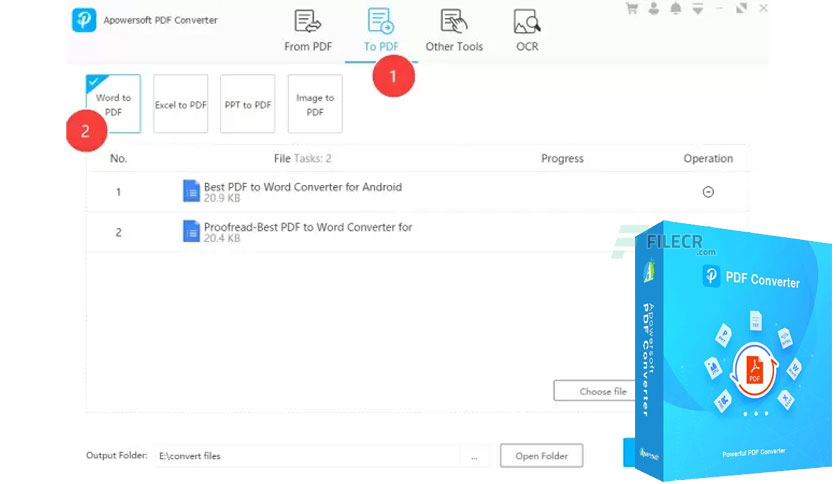The image size is (836, 484).
Task: Select file 'Best PDF to Word Converter for Android'
Action: pos(303,187)
